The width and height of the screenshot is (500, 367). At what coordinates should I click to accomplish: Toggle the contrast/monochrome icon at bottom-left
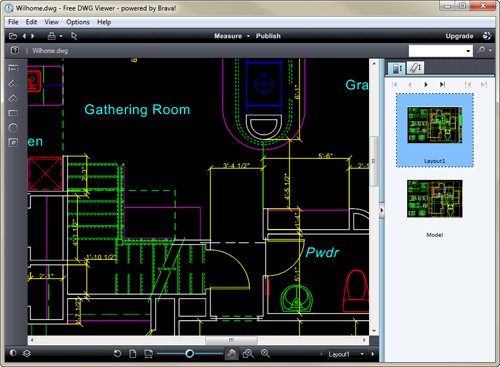tap(13, 353)
